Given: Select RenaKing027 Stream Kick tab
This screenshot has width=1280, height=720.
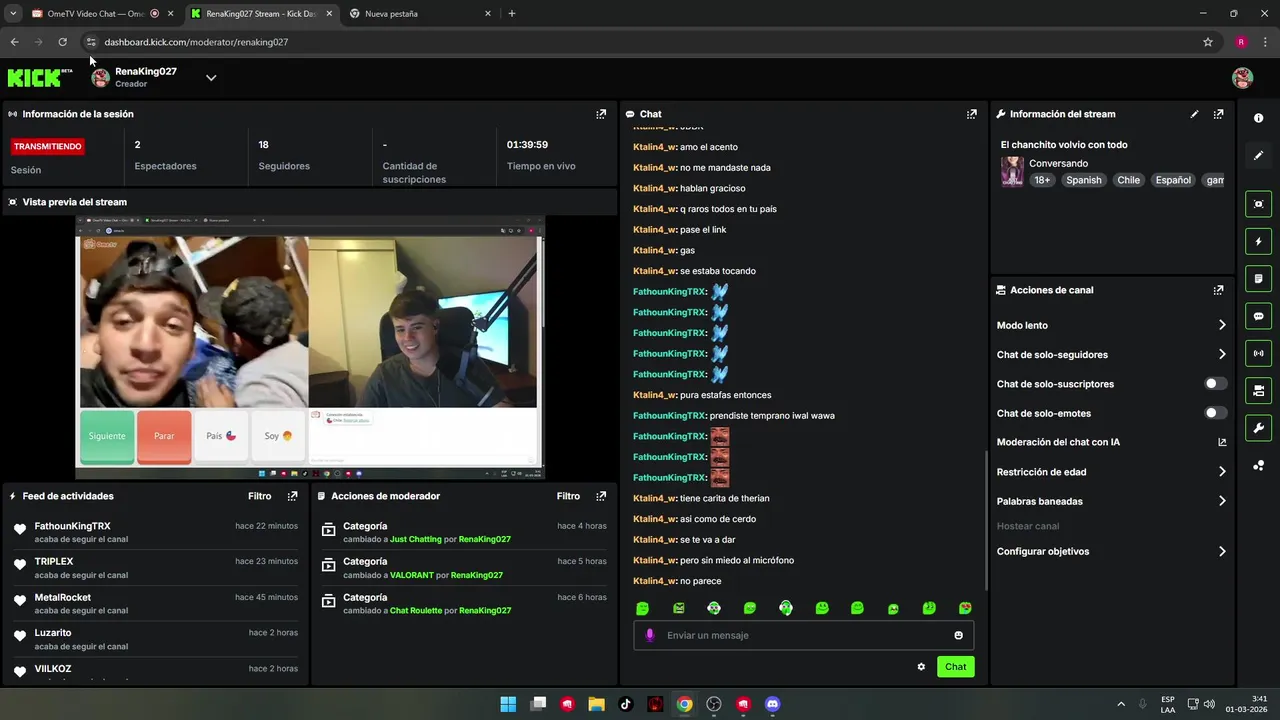Looking at the screenshot, I should coord(260,14).
